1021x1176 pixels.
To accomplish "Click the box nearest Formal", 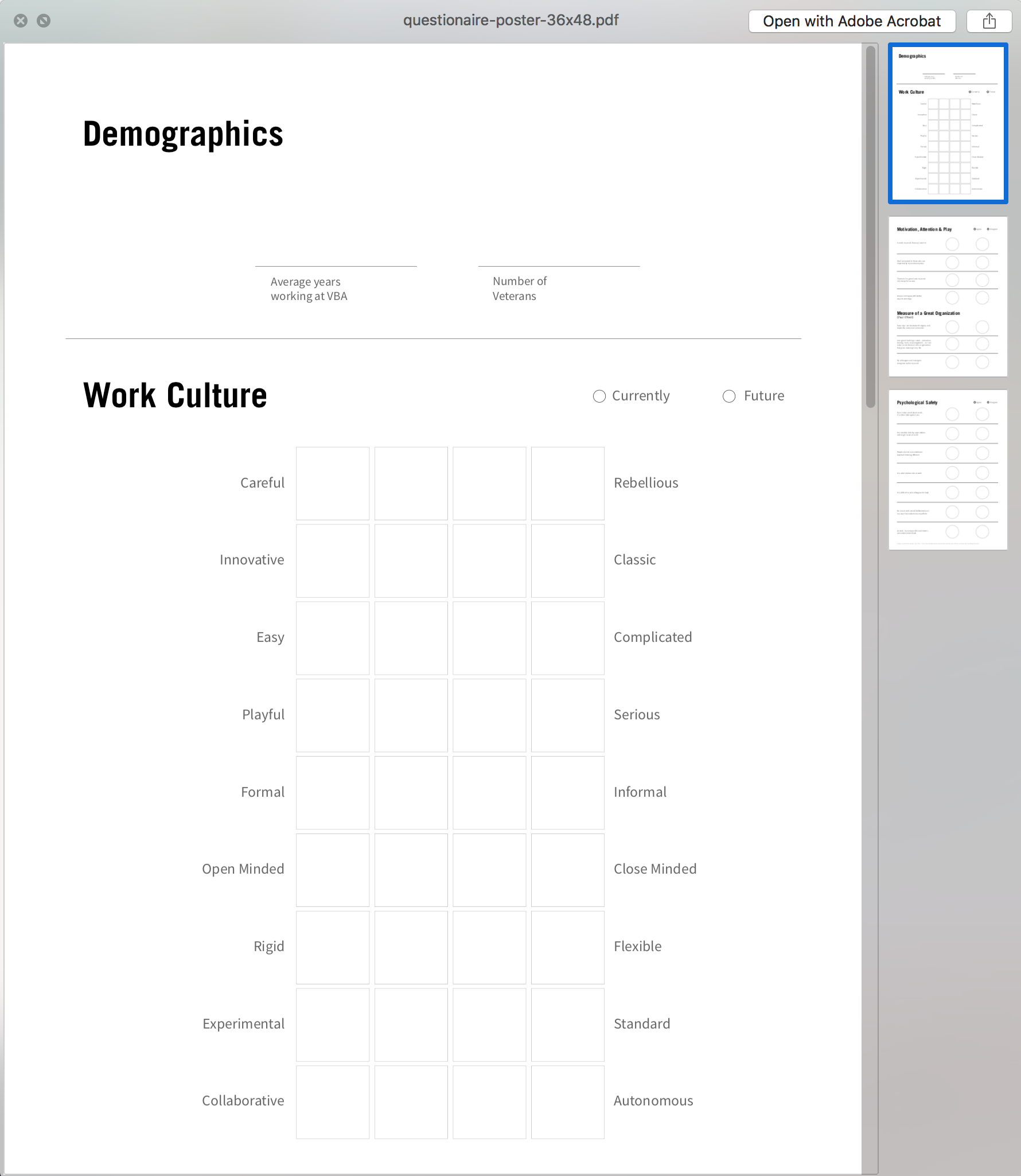I will (x=333, y=793).
